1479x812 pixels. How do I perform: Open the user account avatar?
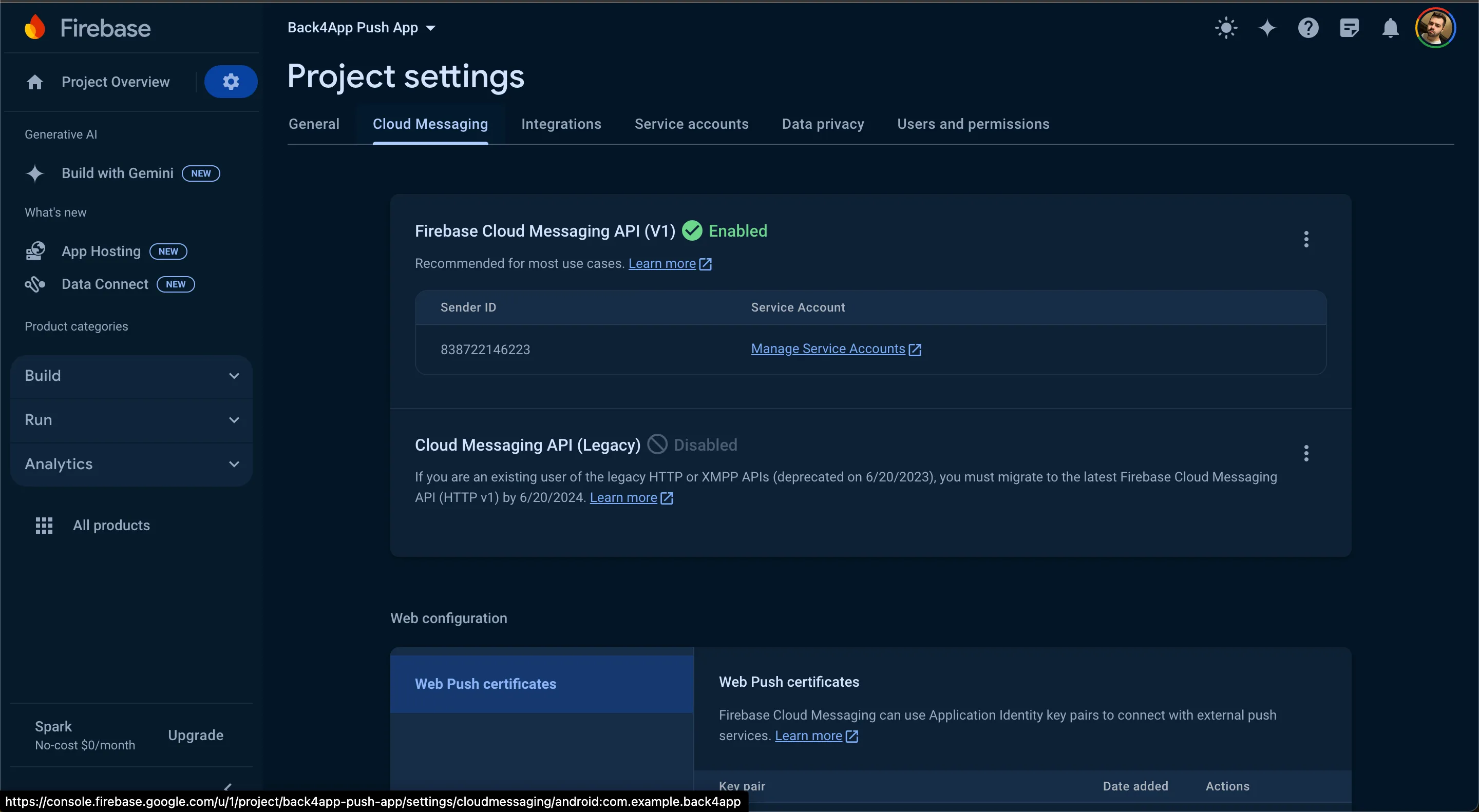[x=1435, y=28]
